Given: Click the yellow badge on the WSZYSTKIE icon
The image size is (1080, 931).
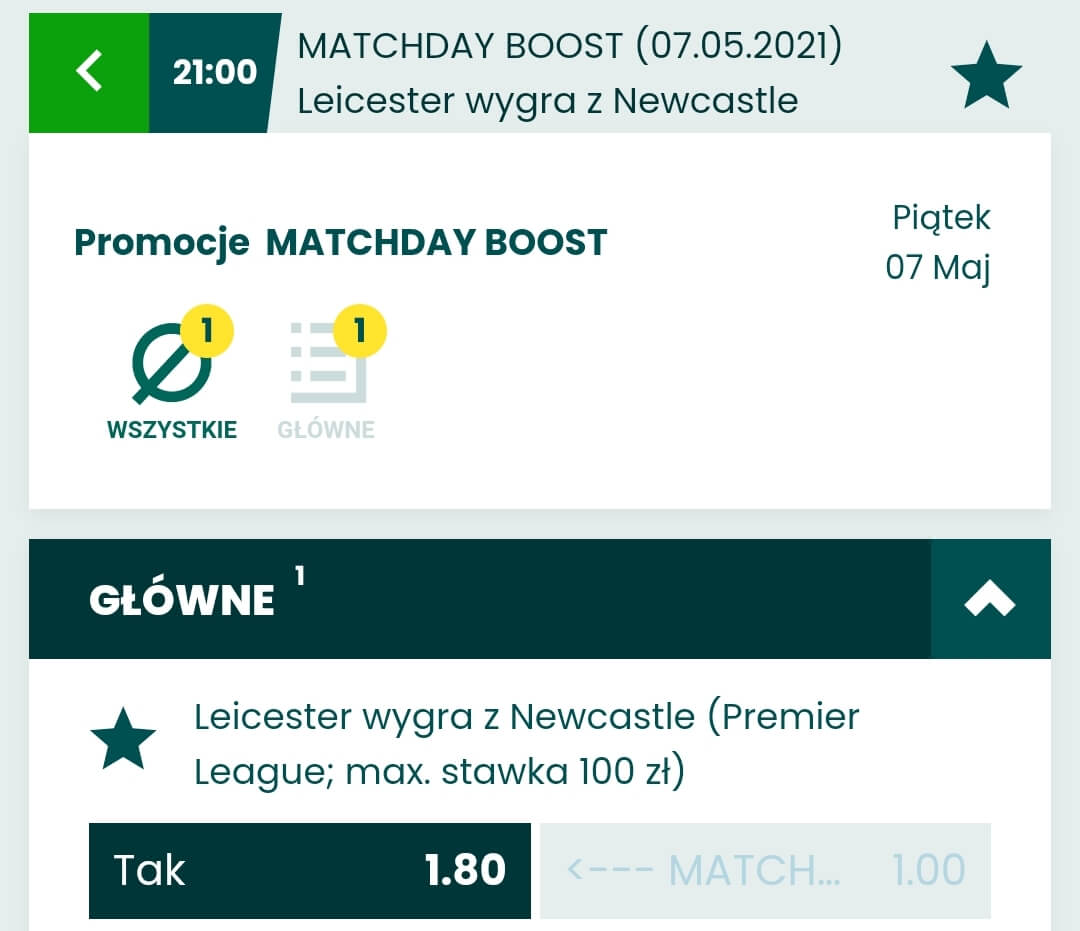Looking at the screenshot, I should tap(207, 331).
